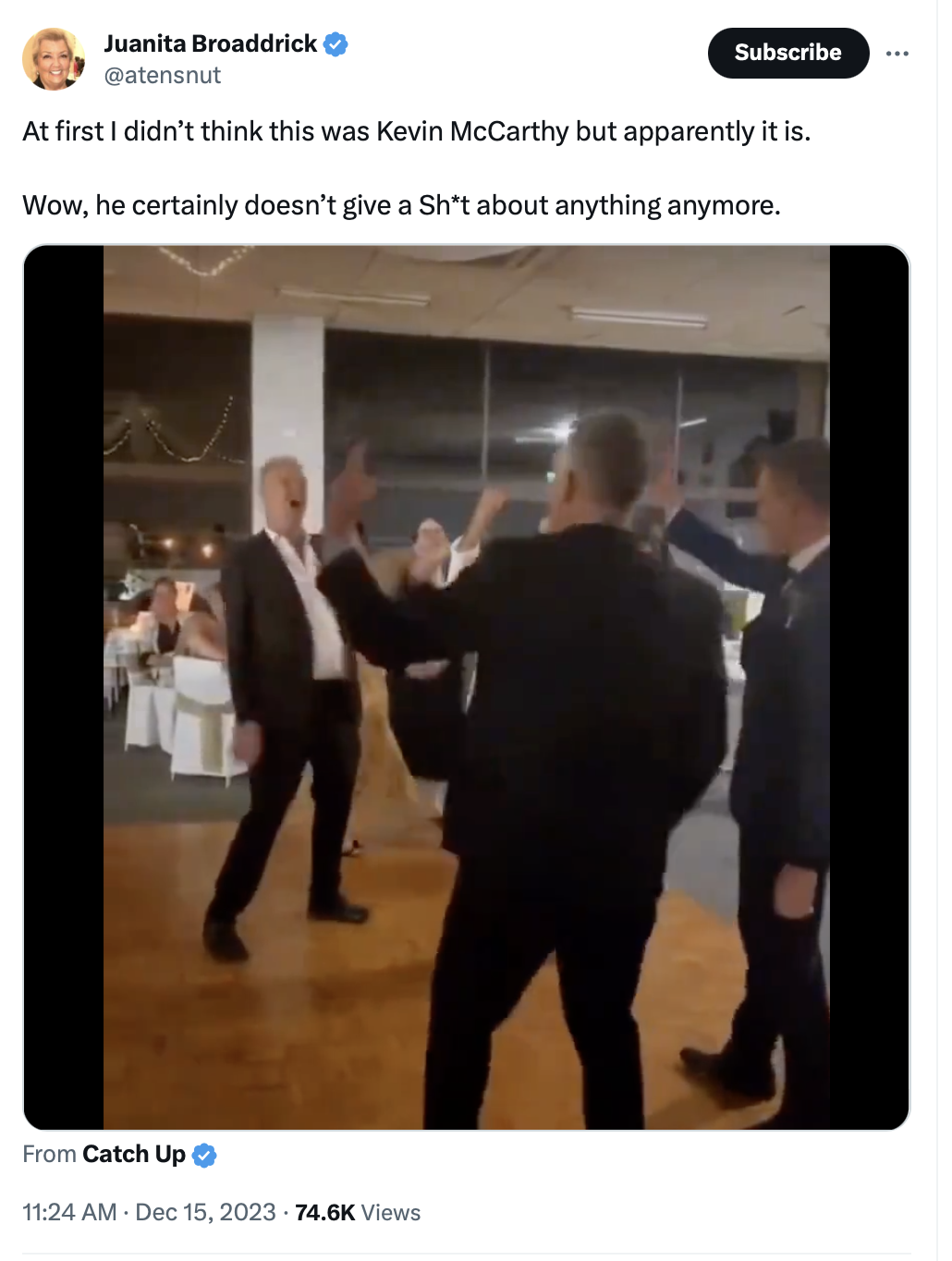
Task: Click the tweet line starting with Wow
Action: click(402, 204)
